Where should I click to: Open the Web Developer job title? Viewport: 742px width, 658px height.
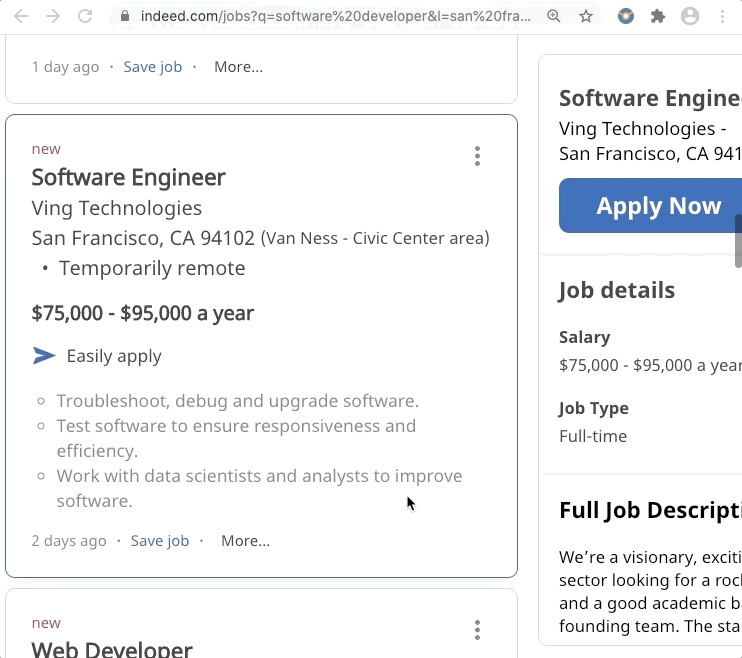pos(112,649)
